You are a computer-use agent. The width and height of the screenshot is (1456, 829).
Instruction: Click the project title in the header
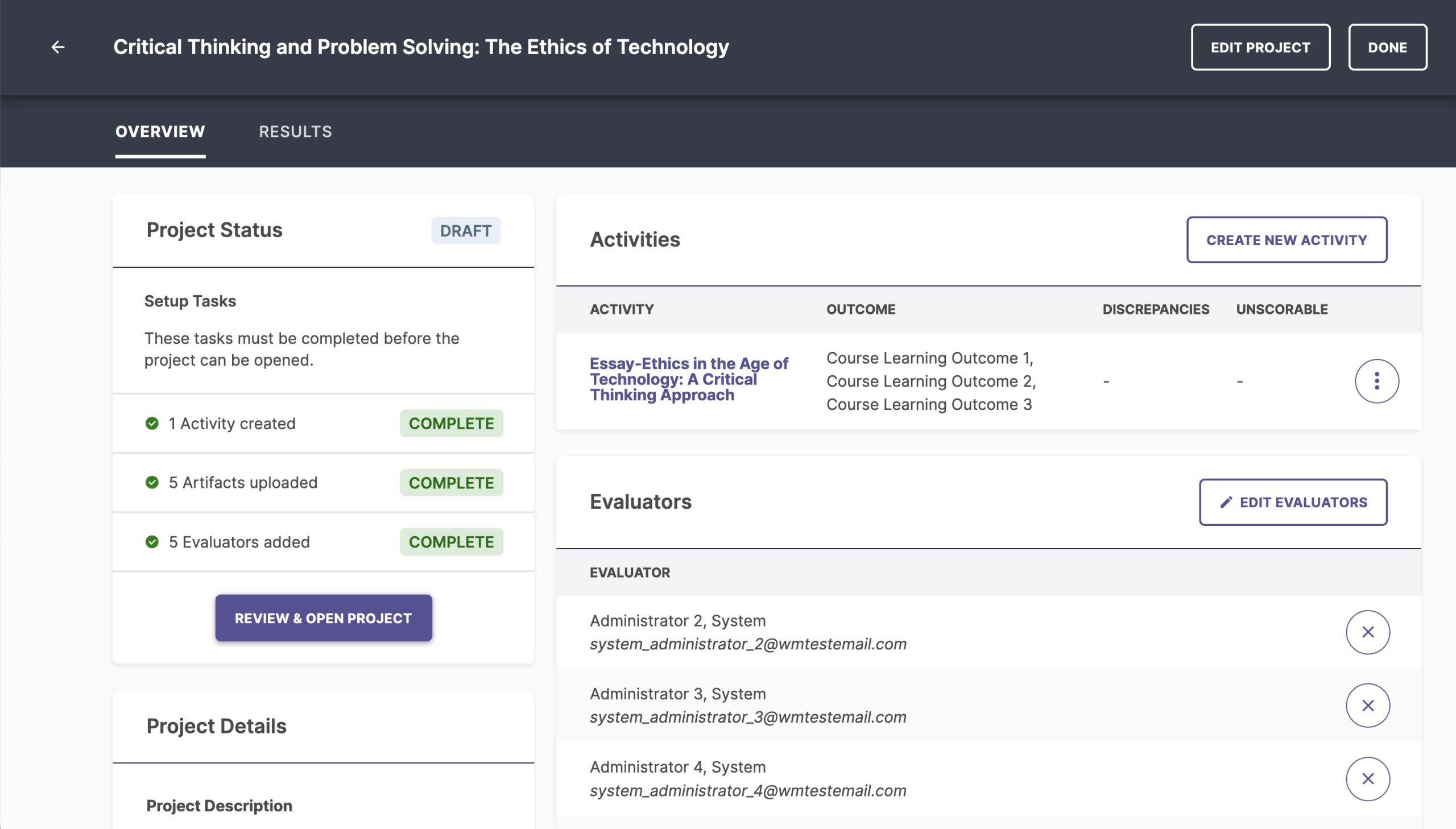pos(421,47)
